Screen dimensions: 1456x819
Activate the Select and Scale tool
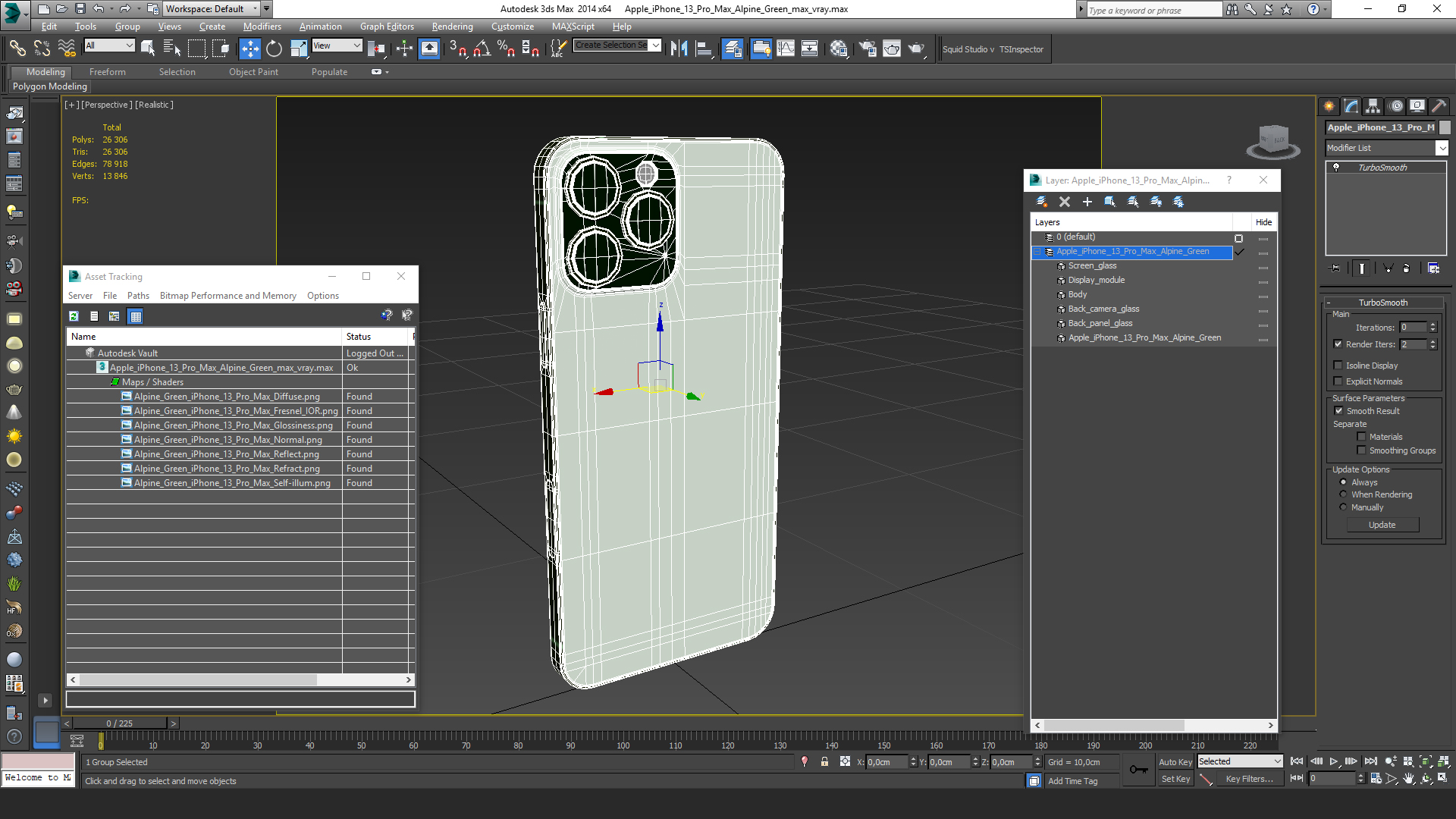(x=299, y=49)
